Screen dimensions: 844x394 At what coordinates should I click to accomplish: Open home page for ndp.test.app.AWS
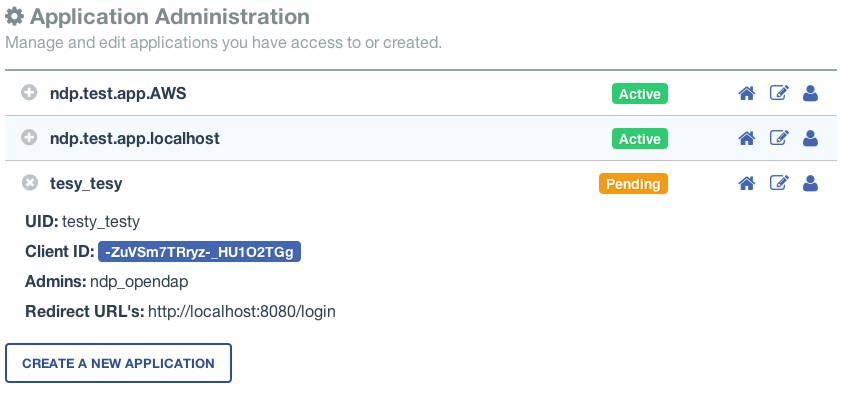point(746,94)
